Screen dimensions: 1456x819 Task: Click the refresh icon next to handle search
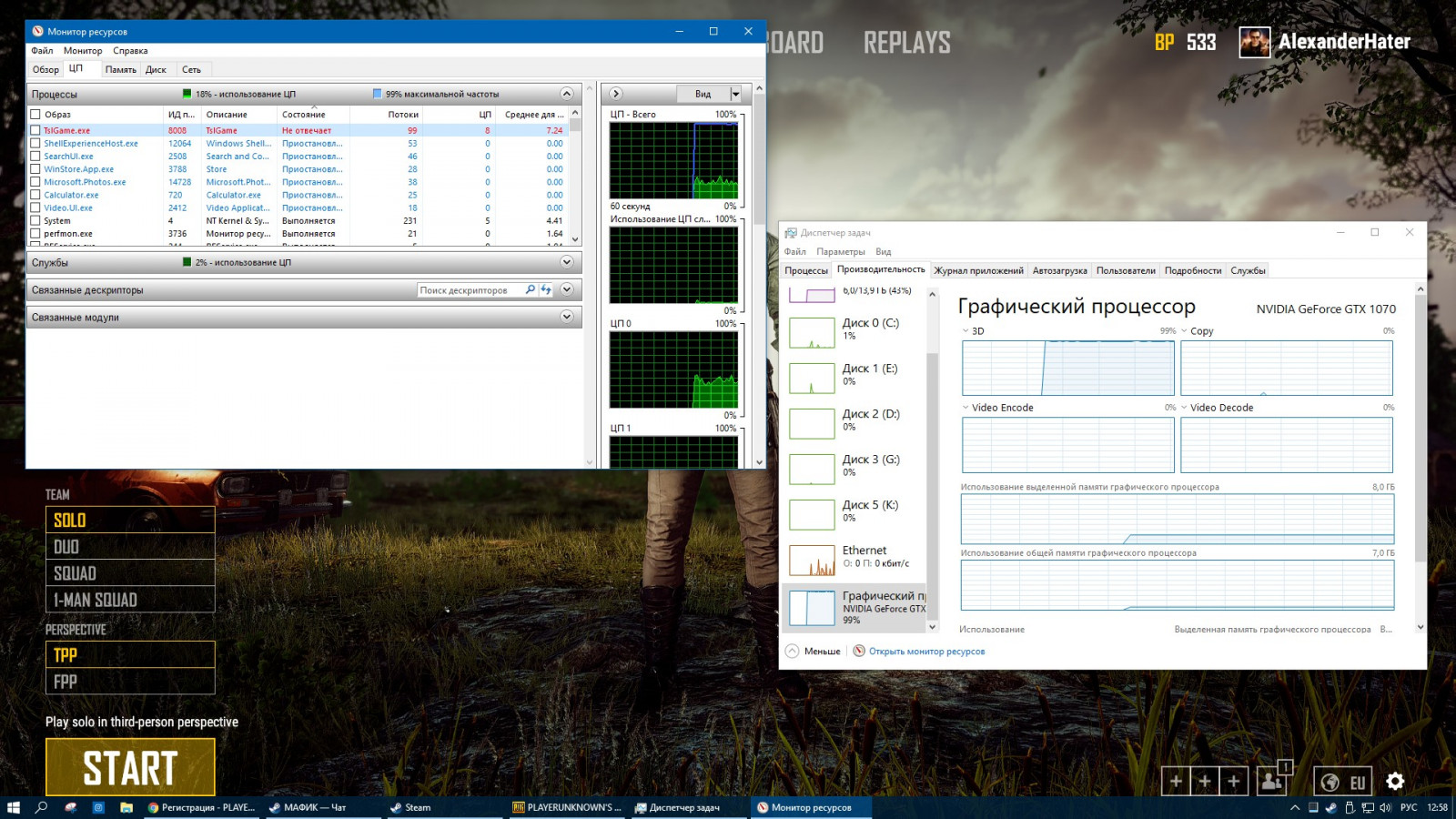point(546,290)
